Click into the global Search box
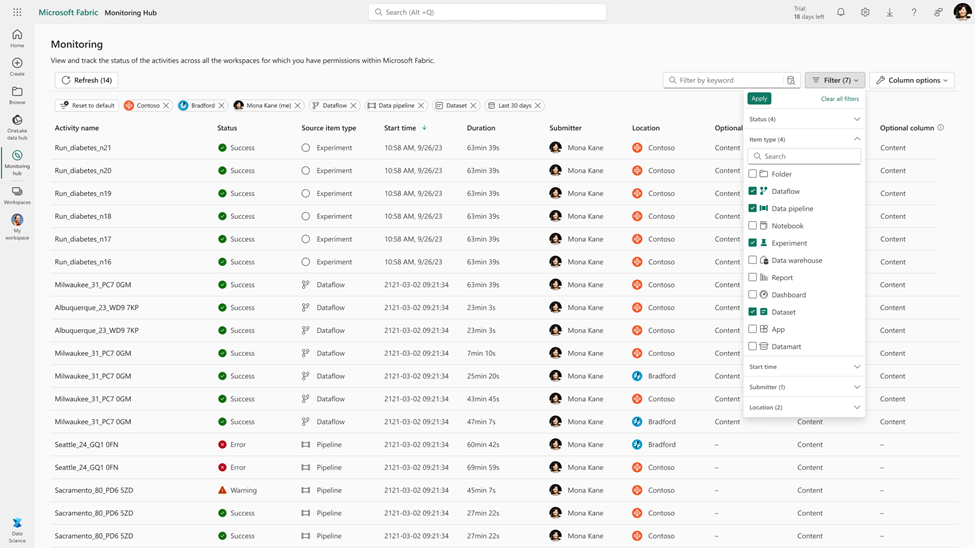The height and width of the screenshot is (548, 975). [x=488, y=12]
